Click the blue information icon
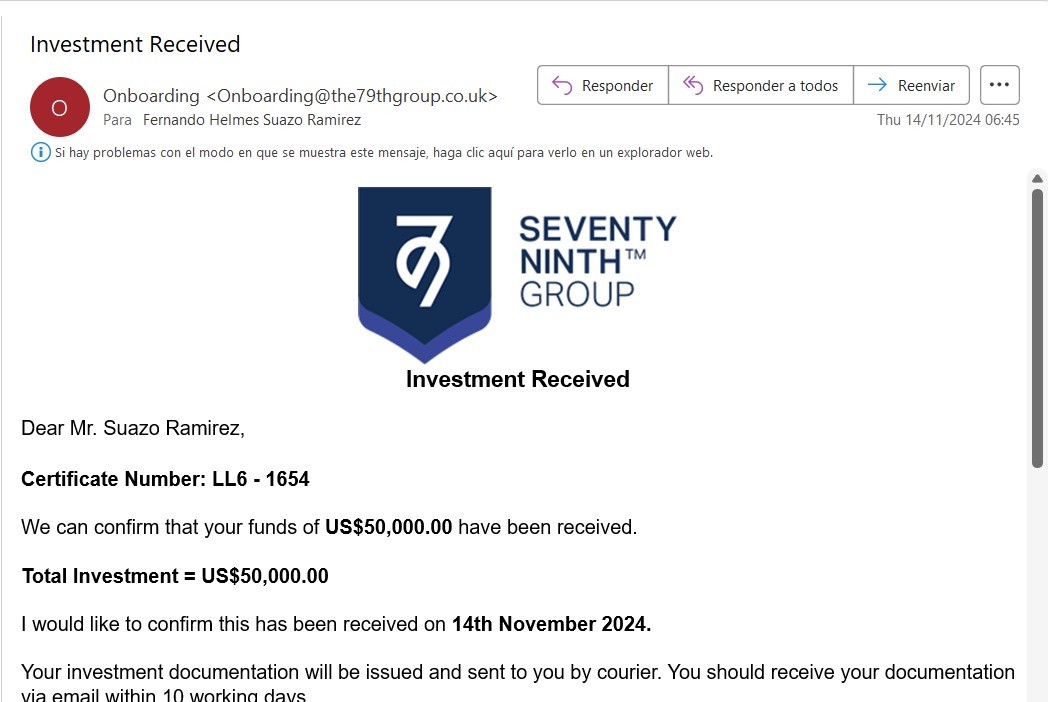The image size is (1048, 702). coord(41,153)
